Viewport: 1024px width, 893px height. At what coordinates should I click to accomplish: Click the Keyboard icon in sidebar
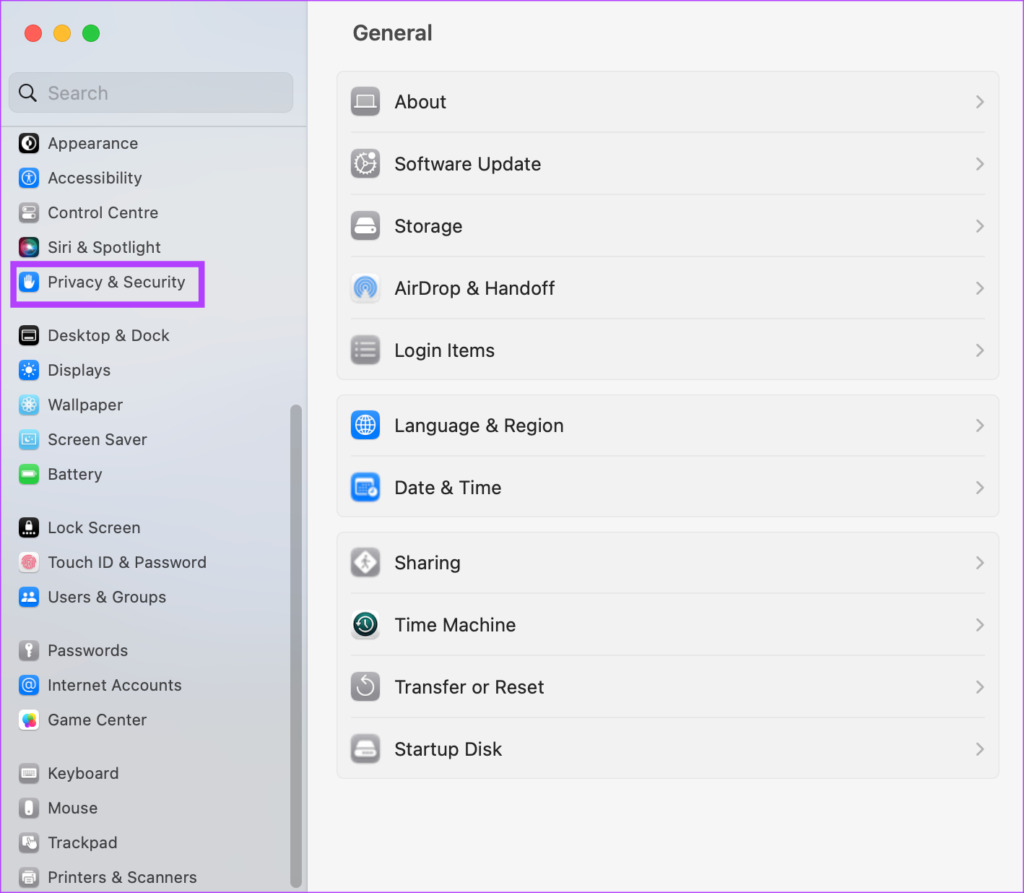[29, 773]
